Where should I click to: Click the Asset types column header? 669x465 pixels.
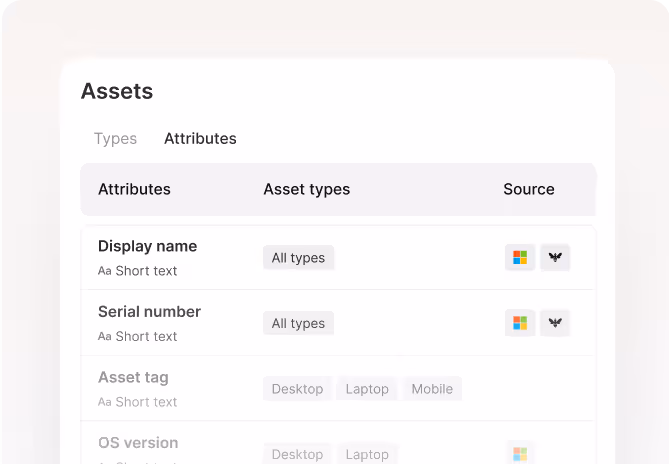click(x=306, y=189)
